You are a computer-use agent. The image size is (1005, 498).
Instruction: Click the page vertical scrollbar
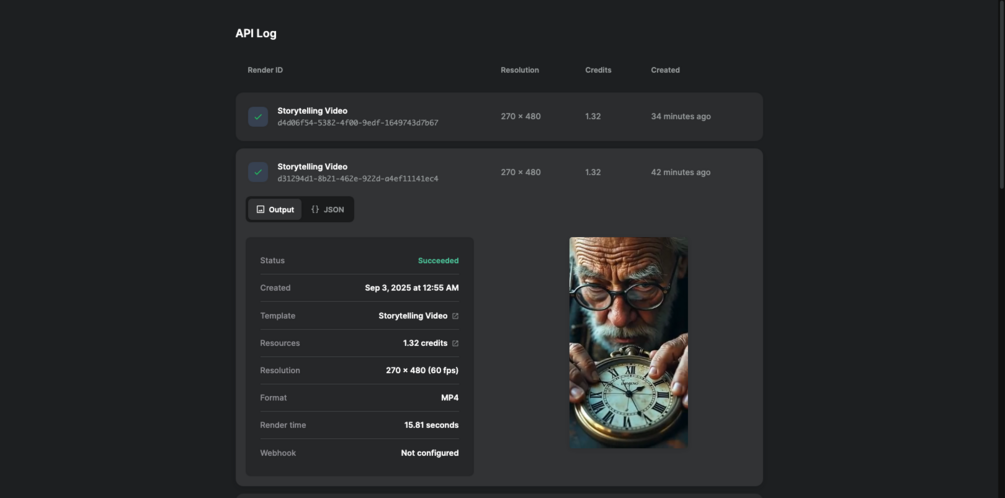pyautogui.click(x=1001, y=94)
